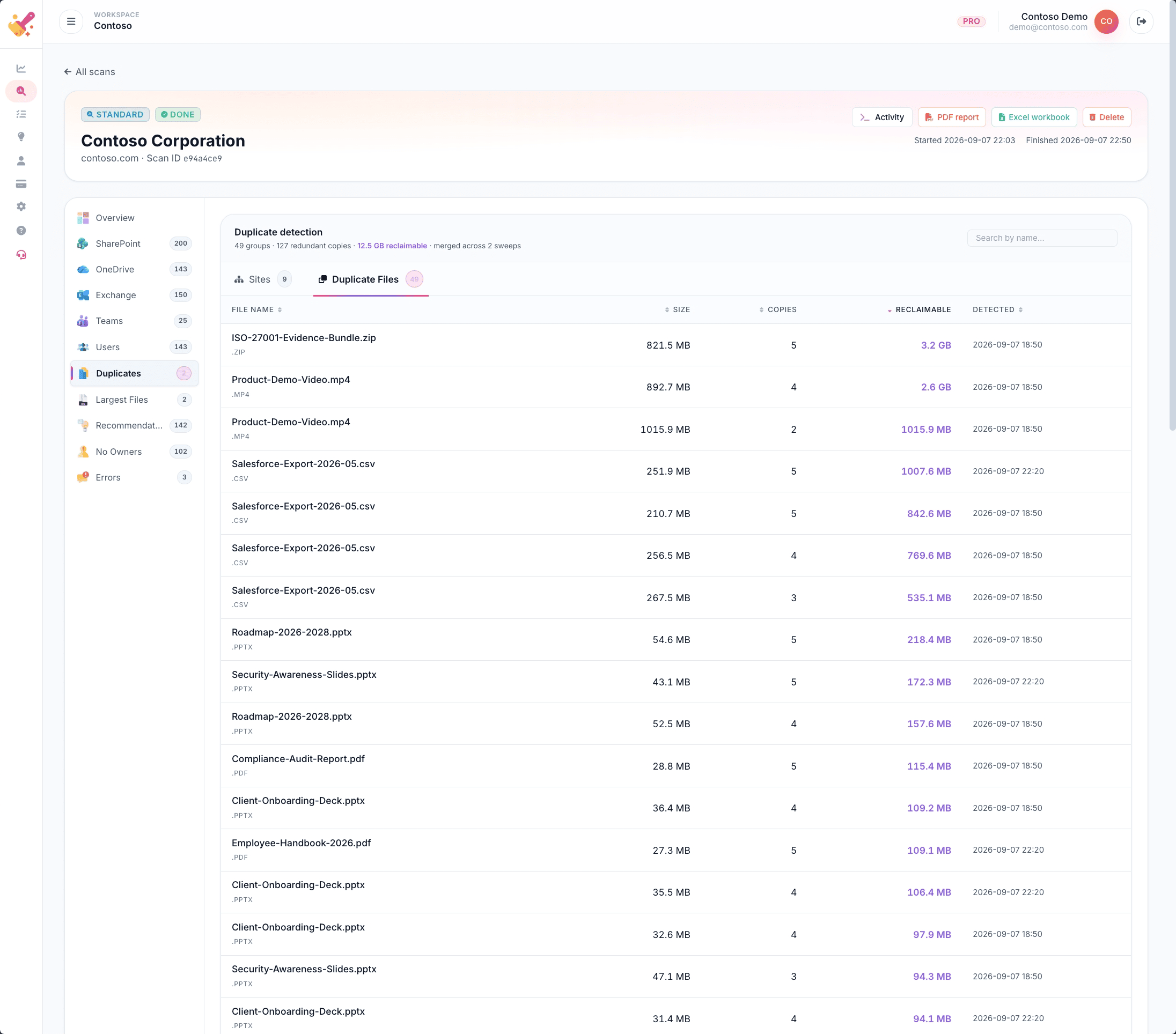
Task: Sort by the COPIES column
Action: coord(778,309)
